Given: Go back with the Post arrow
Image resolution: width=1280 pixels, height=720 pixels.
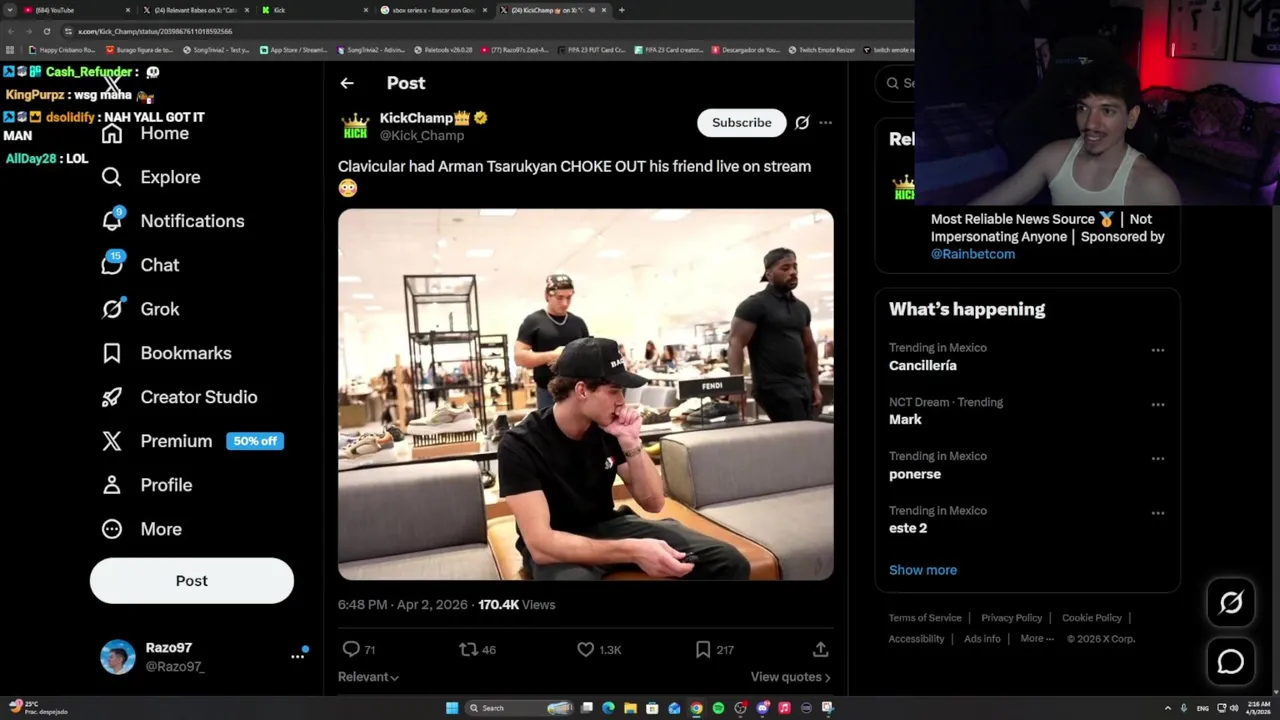Looking at the screenshot, I should click(346, 83).
